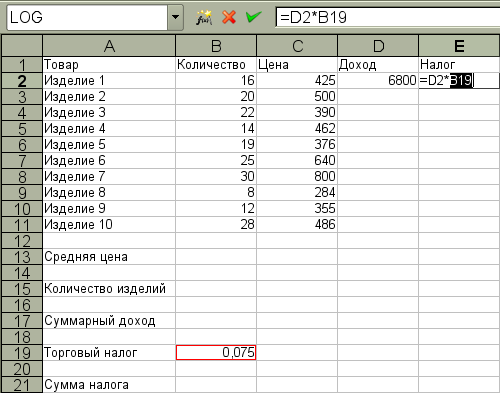Screen dimensions: 500x393
Task: Click the 'Доход' header cell
Action: pos(378,65)
